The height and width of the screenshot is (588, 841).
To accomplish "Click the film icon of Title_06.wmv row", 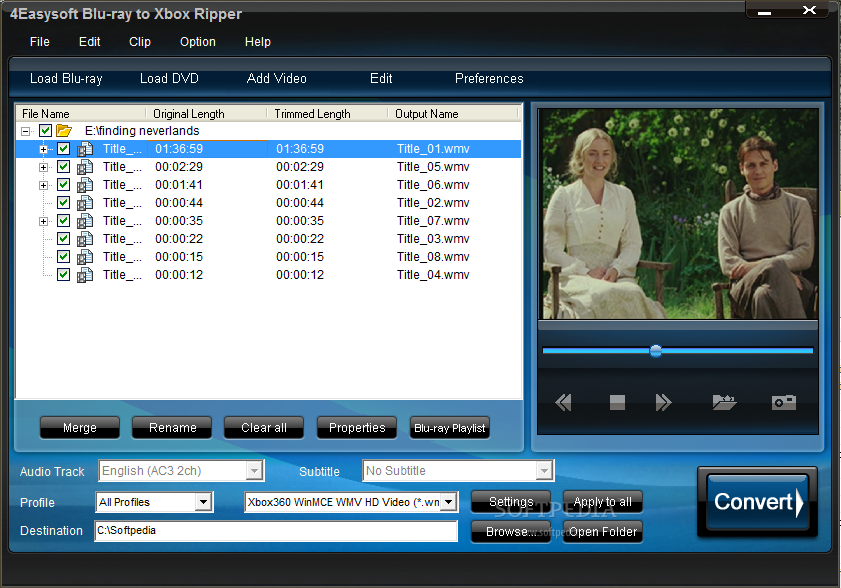I will [85, 185].
